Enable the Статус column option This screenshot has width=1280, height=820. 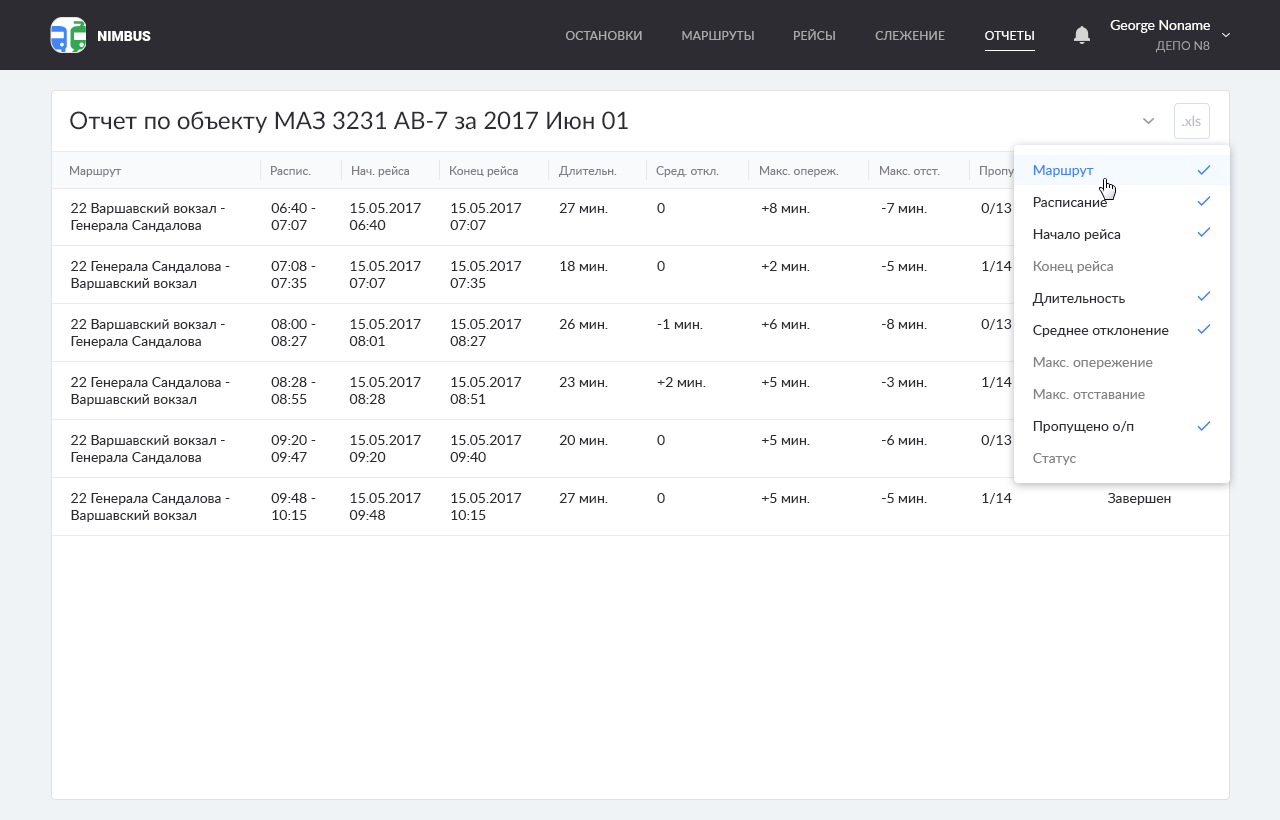pos(1121,458)
